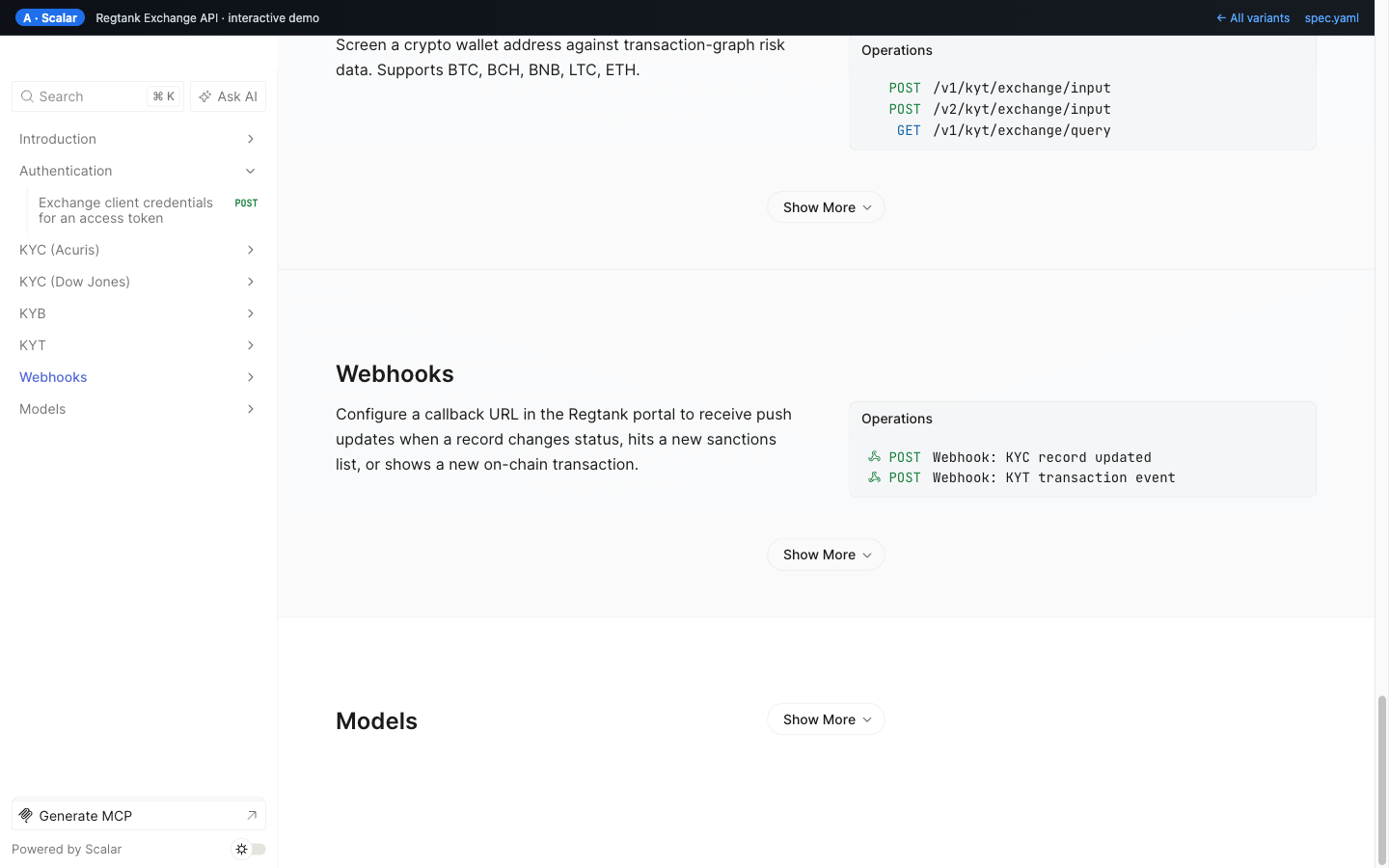Click the A · Scalar badge
The width and height of the screenshot is (1389, 868).
pyautogui.click(x=50, y=18)
